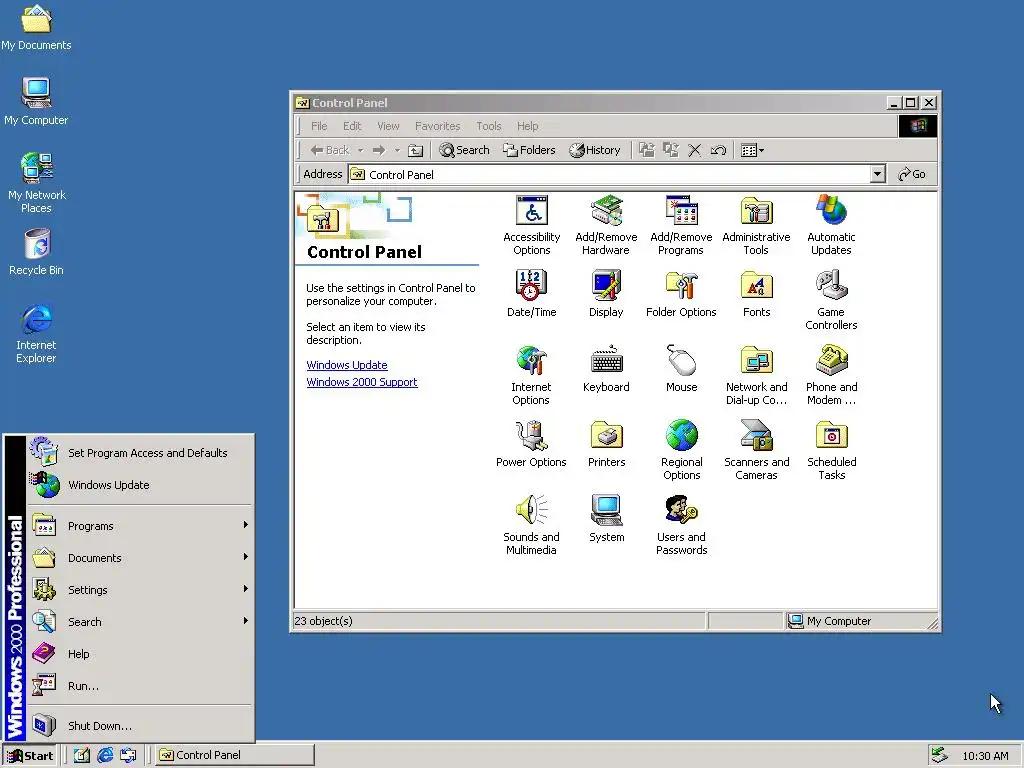Screen dimensions: 1024x768
Task: Select the Keyboard icon
Action: (606, 369)
